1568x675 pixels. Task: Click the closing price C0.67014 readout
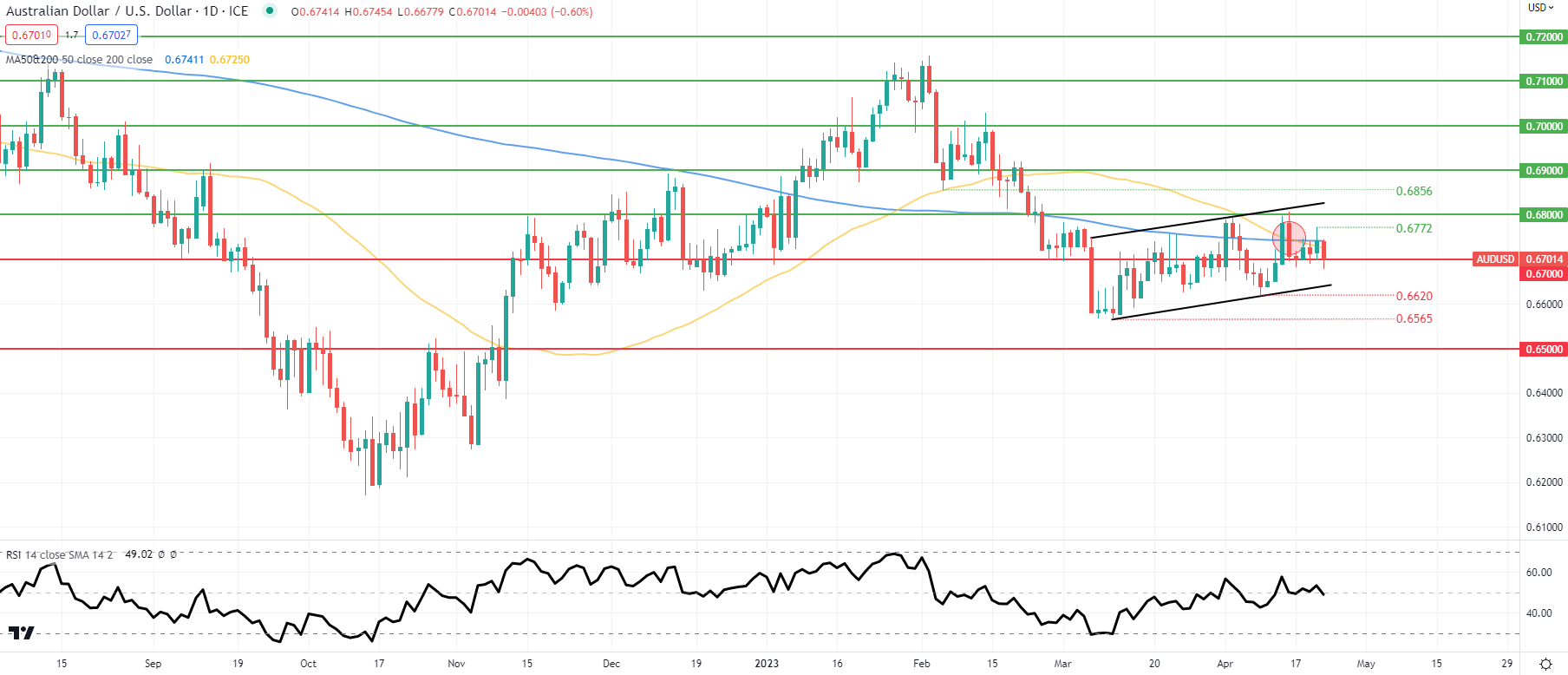tap(473, 12)
